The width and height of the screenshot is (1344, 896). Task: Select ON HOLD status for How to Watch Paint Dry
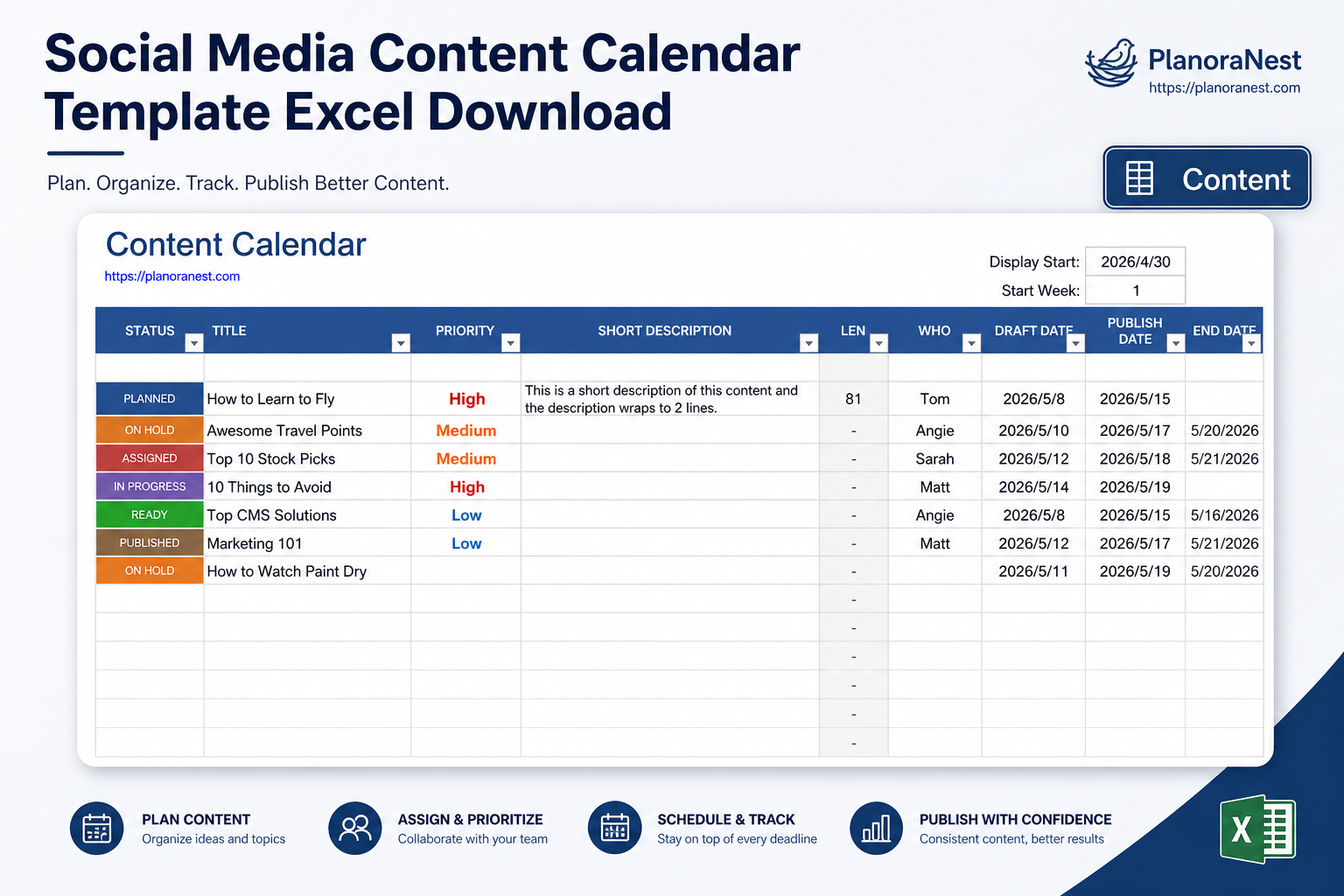150,570
